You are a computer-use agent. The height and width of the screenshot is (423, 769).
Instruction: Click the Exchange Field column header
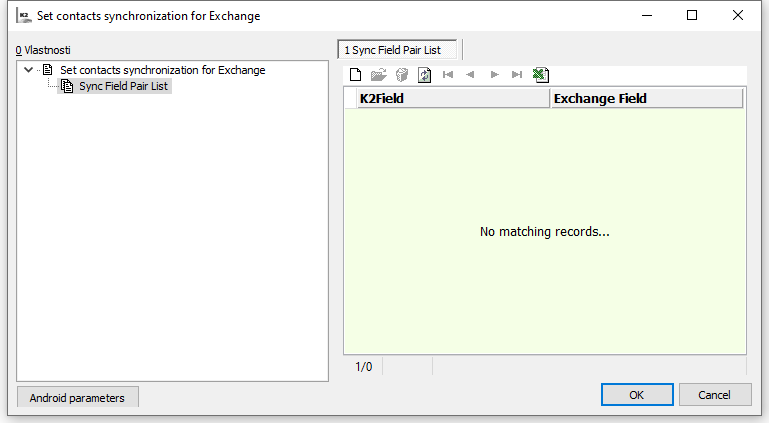tap(647, 99)
